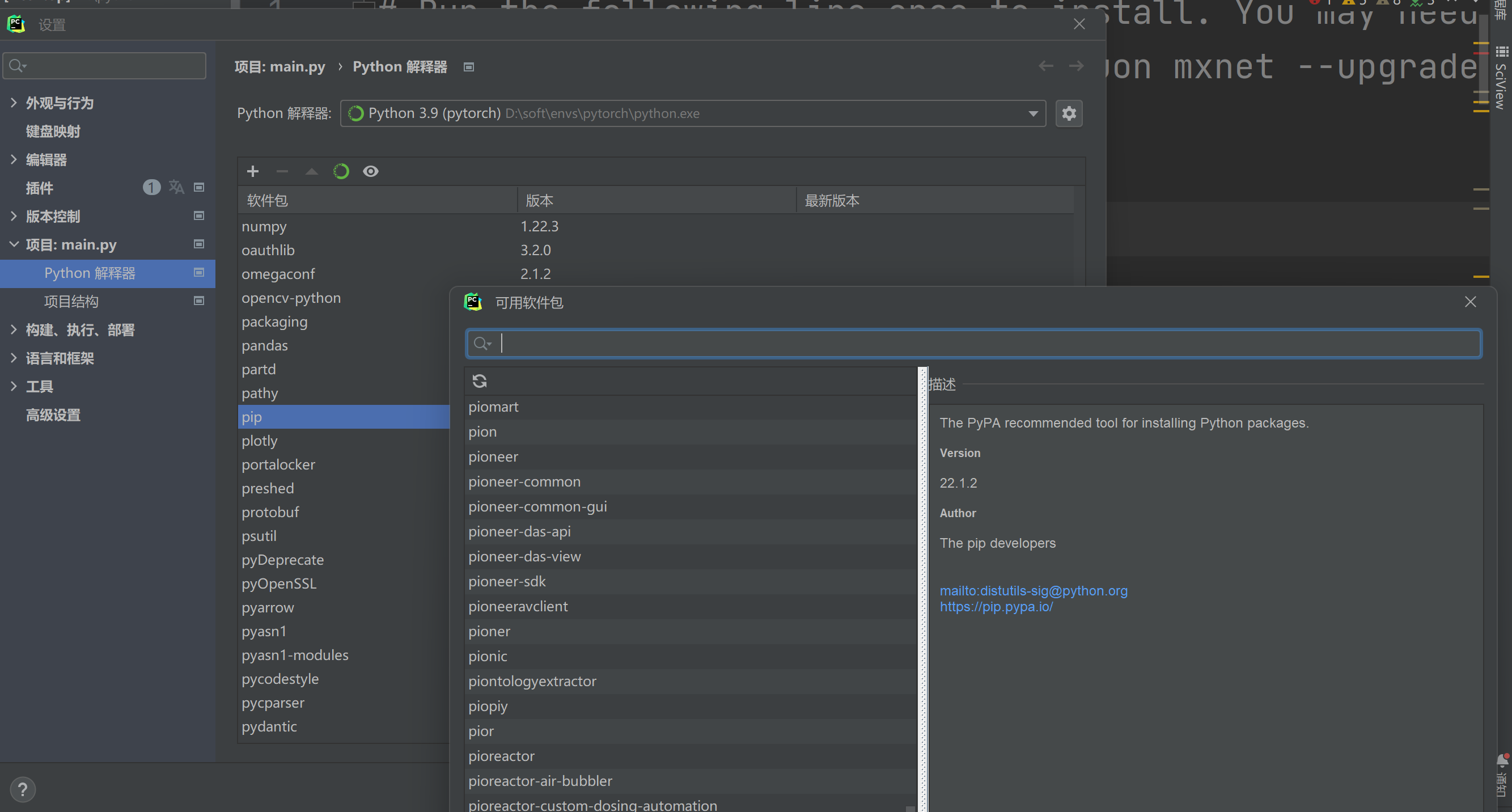Image resolution: width=1512 pixels, height=812 pixels.
Task: Select plotly in installed packages
Action: pyautogui.click(x=260, y=441)
